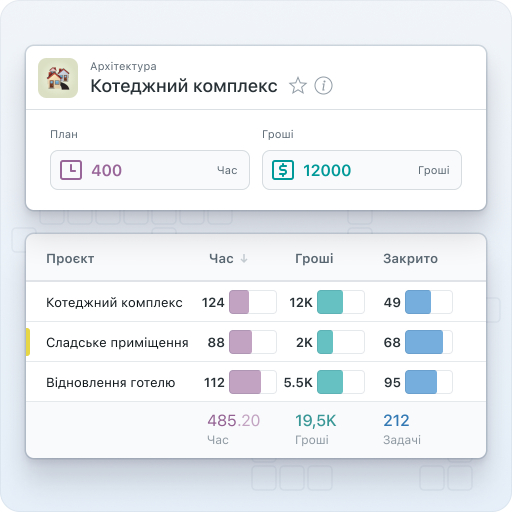Edit the planned time value 400
The width and height of the screenshot is (512, 512).
click(x=107, y=170)
